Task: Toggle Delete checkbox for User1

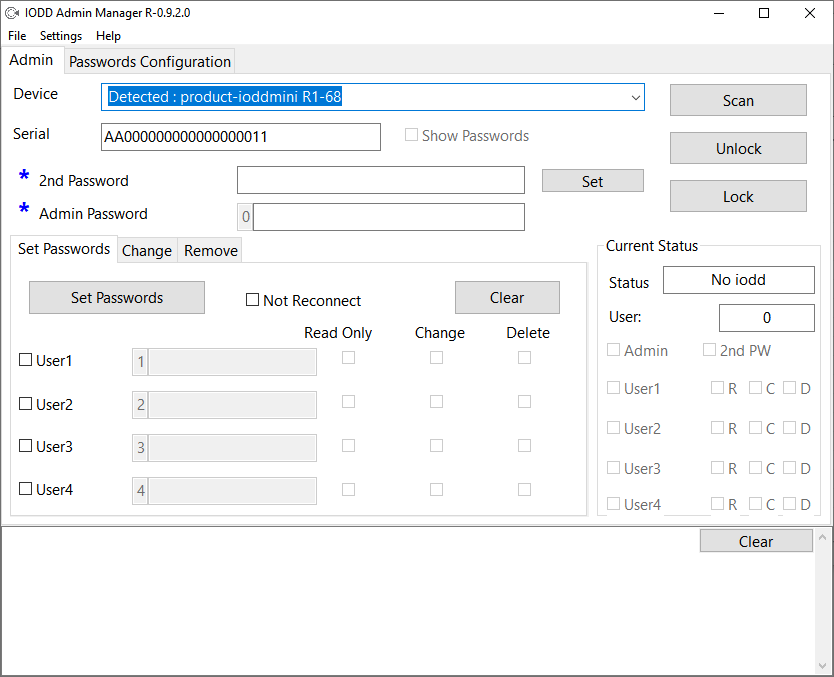Action: [524, 357]
